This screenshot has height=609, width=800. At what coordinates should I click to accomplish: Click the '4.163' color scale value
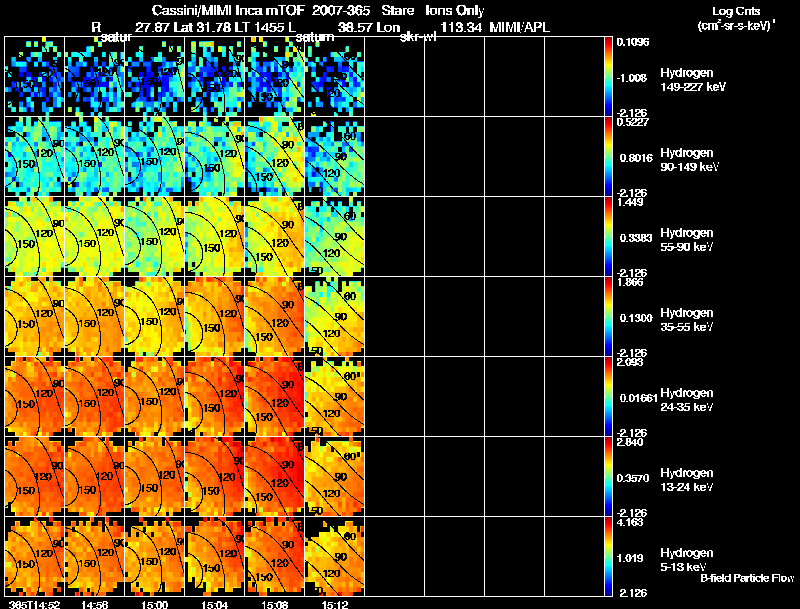pyautogui.click(x=630, y=522)
